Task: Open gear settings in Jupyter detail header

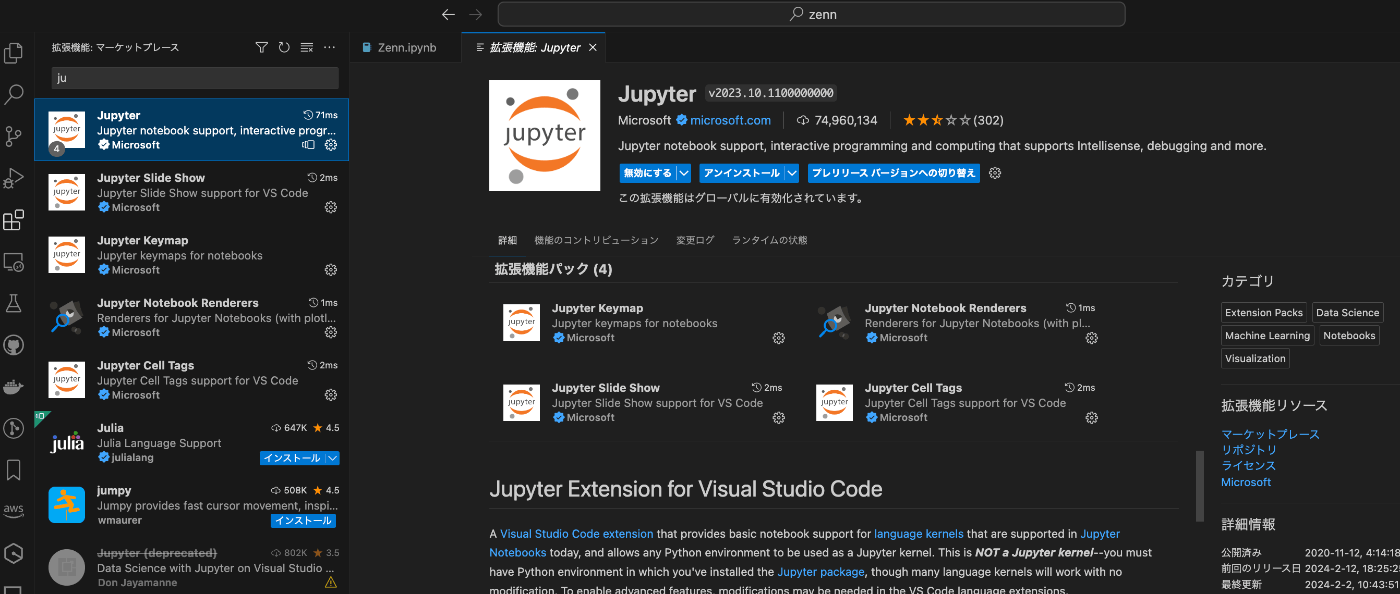Action: [995, 173]
